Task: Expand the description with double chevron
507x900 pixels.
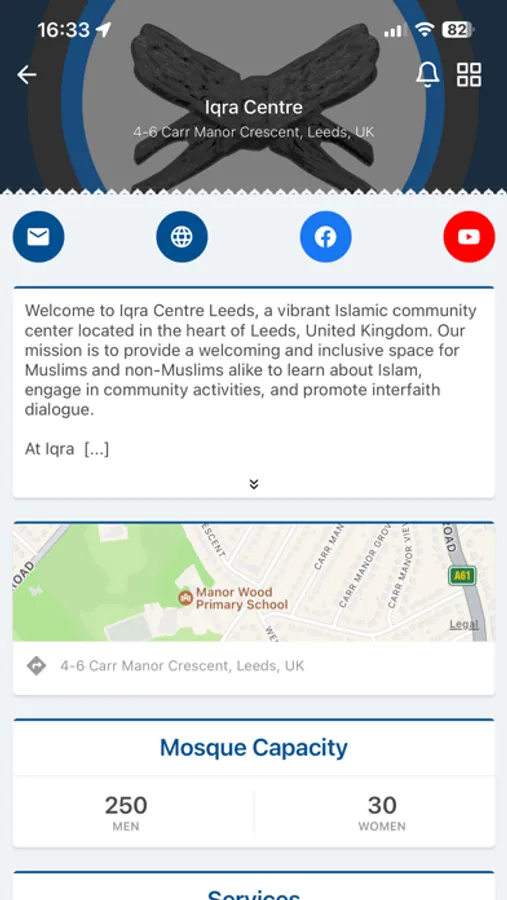Action: click(x=254, y=484)
